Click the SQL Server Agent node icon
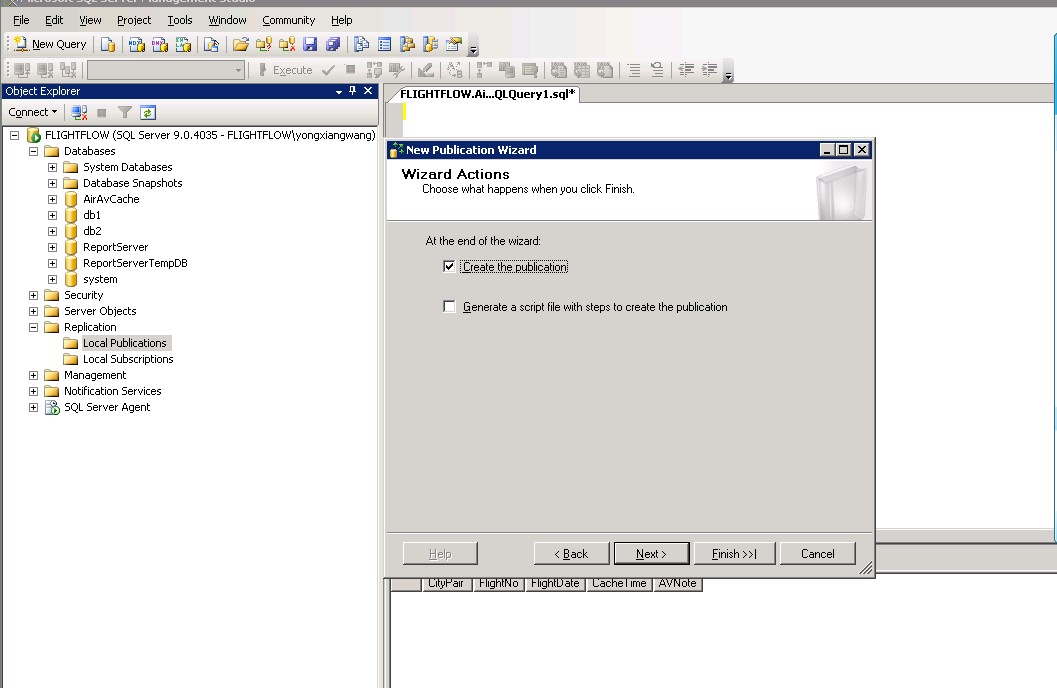Viewport: 1057px width, 688px height. (52, 407)
